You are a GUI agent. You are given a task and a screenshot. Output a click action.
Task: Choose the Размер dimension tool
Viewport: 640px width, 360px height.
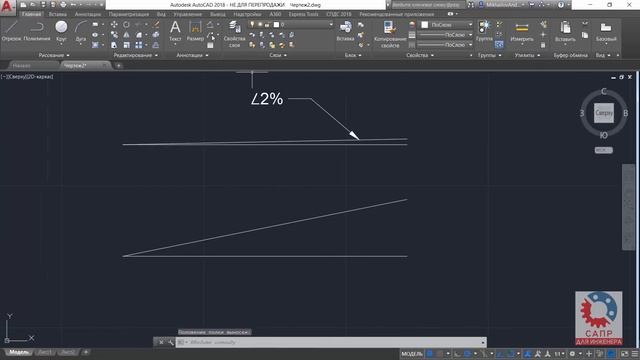click(x=195, y=31)
